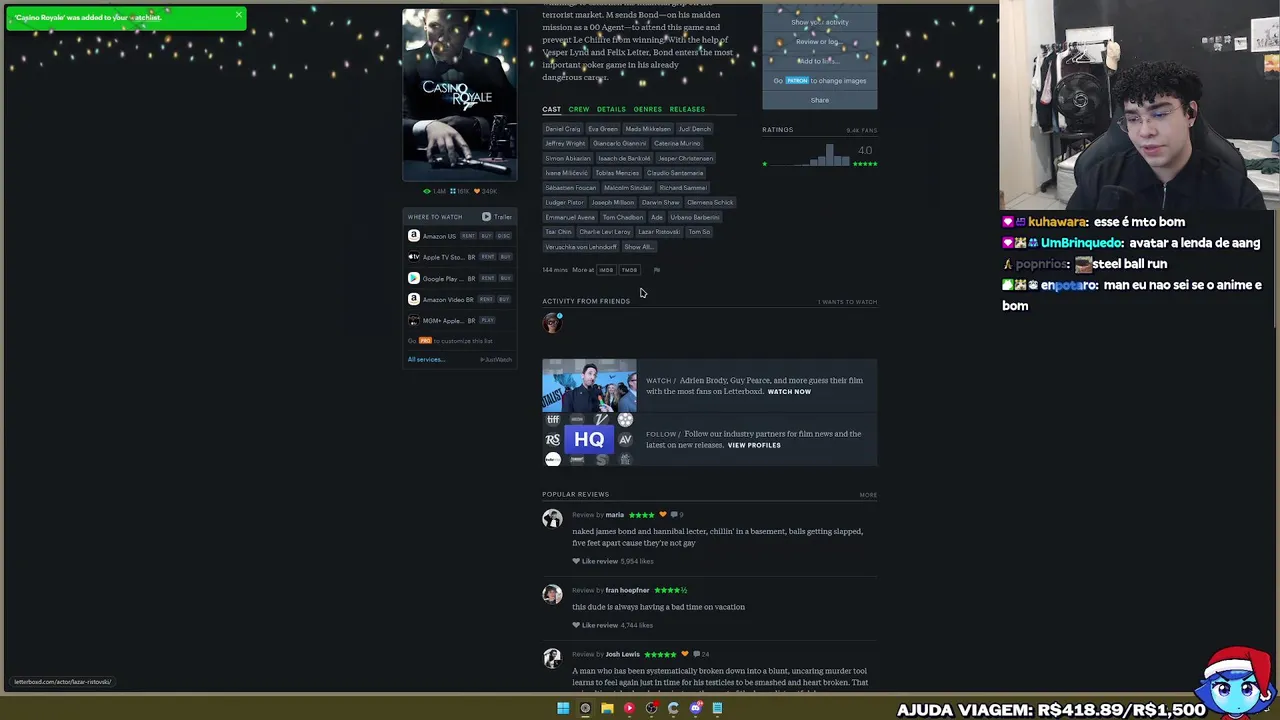
Task: Open the Amazon Video BR icon
Action: [413, 299]
